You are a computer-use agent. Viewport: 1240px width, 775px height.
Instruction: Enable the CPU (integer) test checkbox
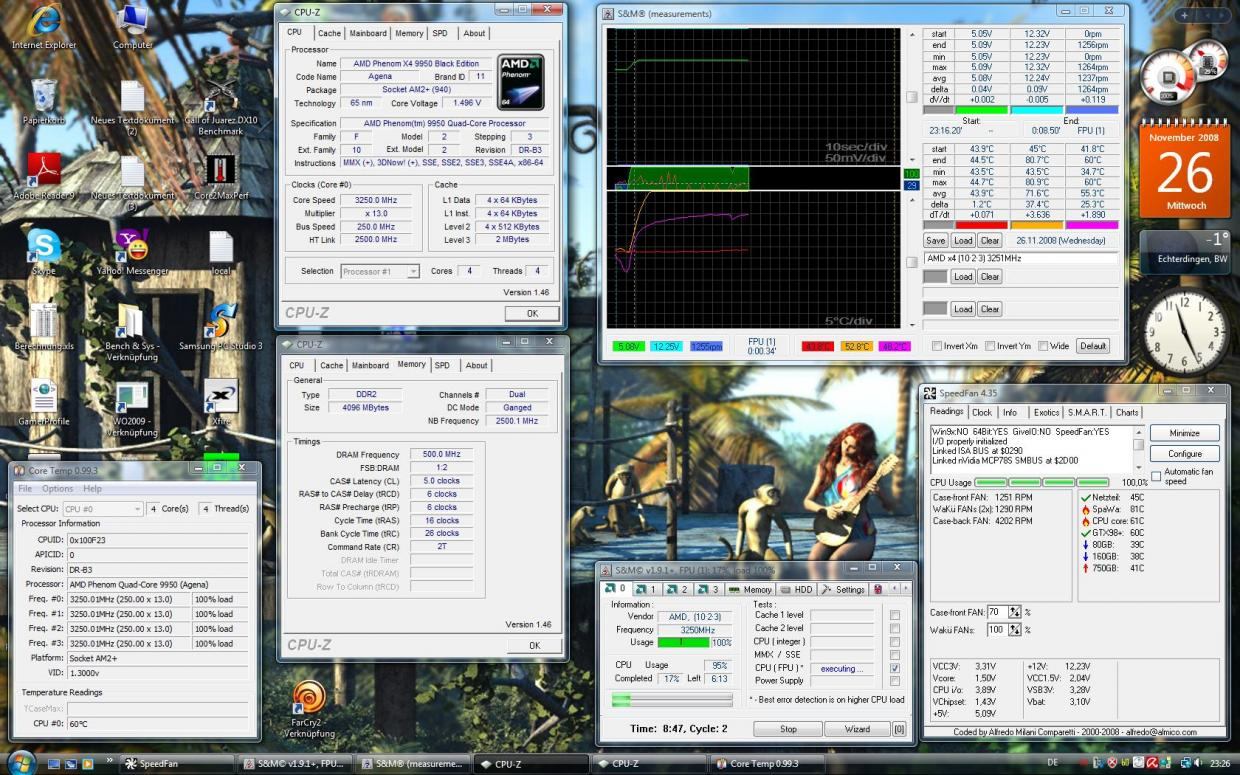[895, 641]
